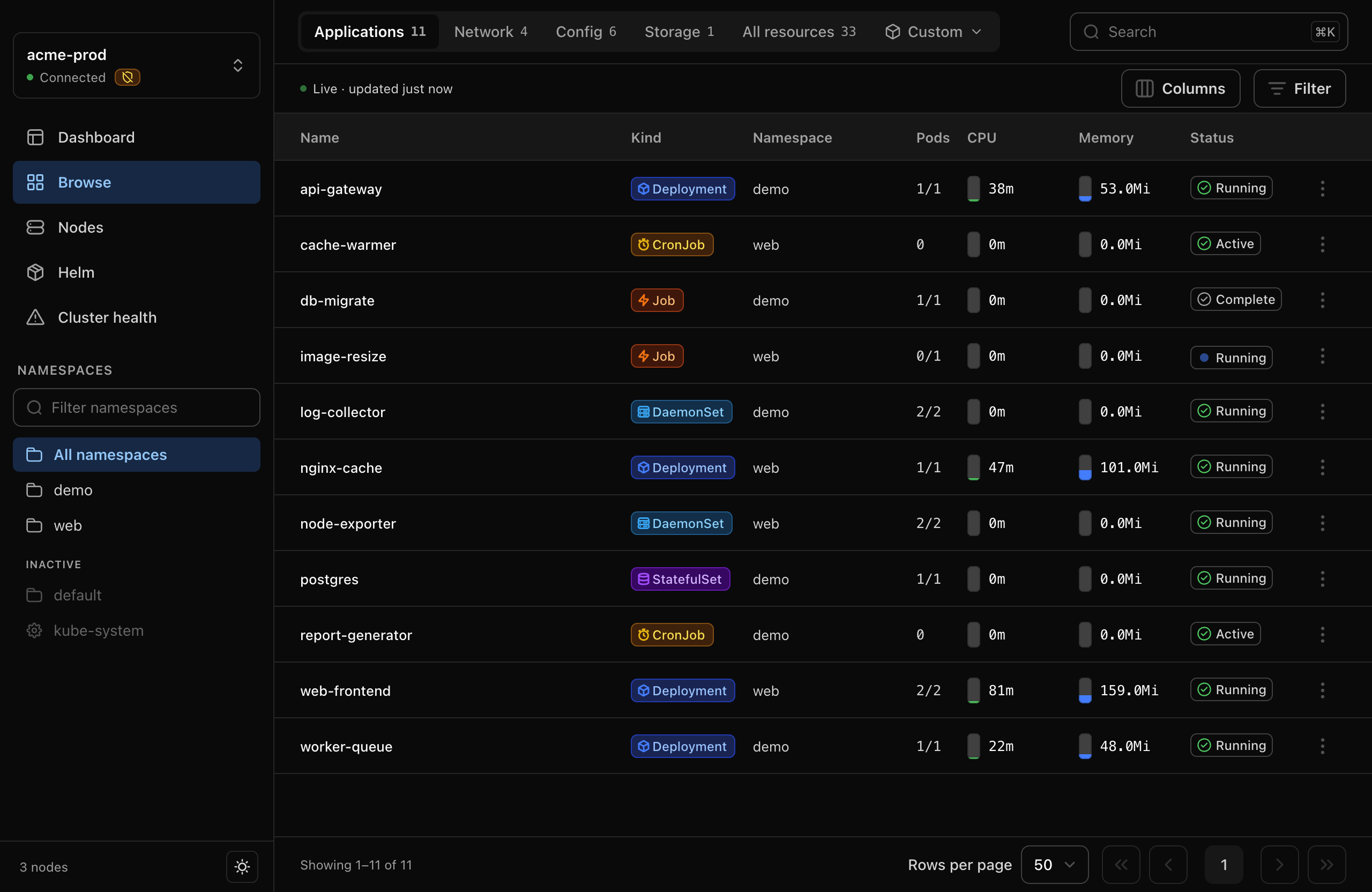The image size is (1372, 892).
Task: Click the Complete status badge for db-migrate
Action: 1236,299
